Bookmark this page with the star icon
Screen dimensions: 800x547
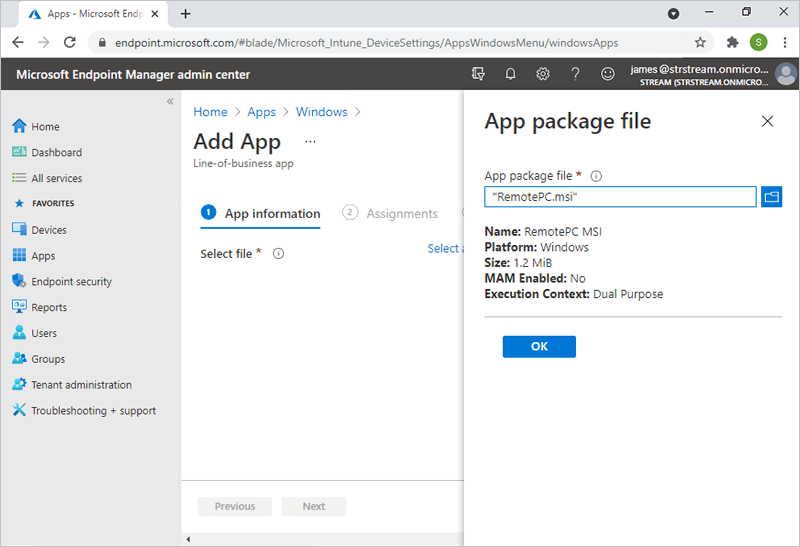700,42
